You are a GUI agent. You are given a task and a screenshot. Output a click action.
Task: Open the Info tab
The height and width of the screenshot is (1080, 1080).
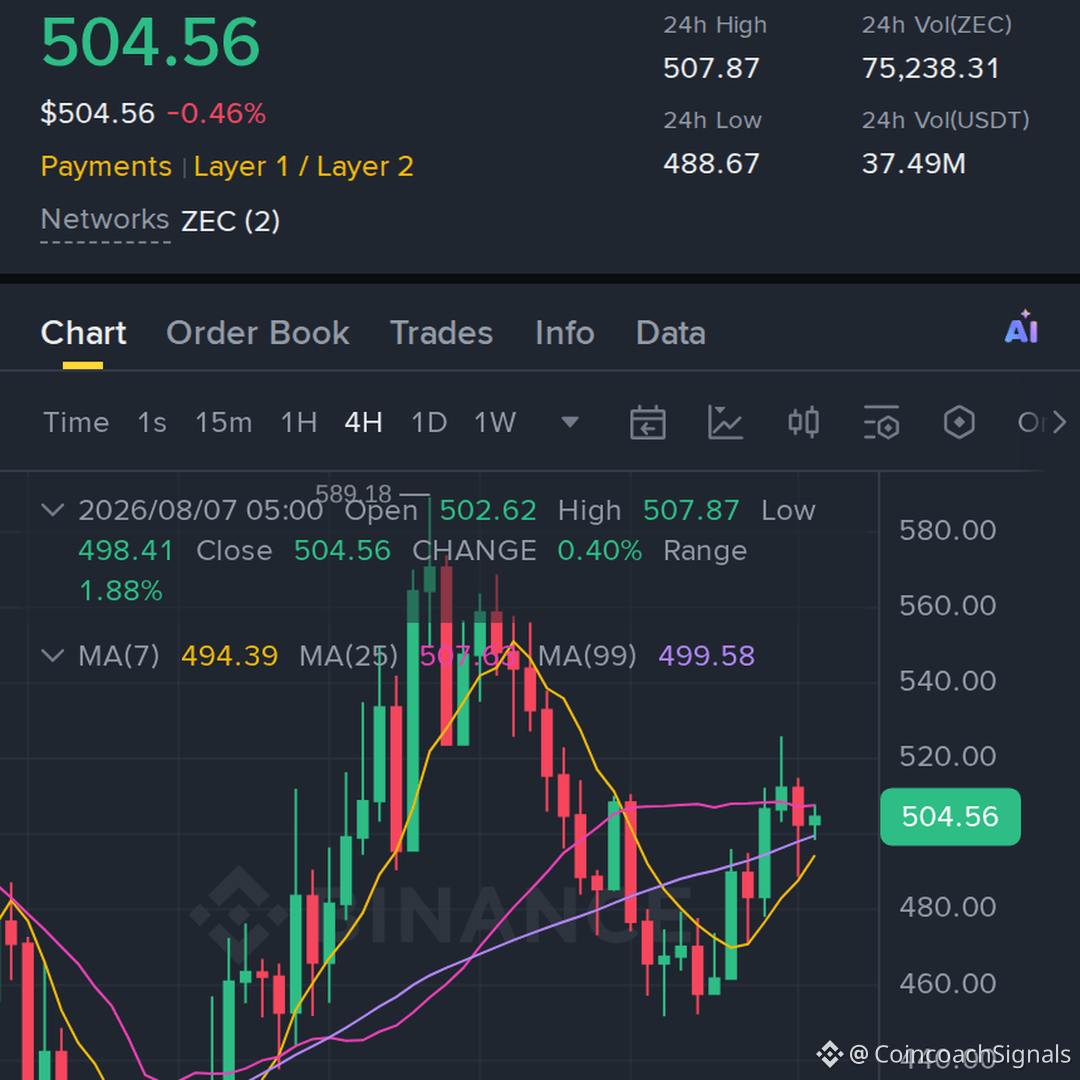[565, 333]
